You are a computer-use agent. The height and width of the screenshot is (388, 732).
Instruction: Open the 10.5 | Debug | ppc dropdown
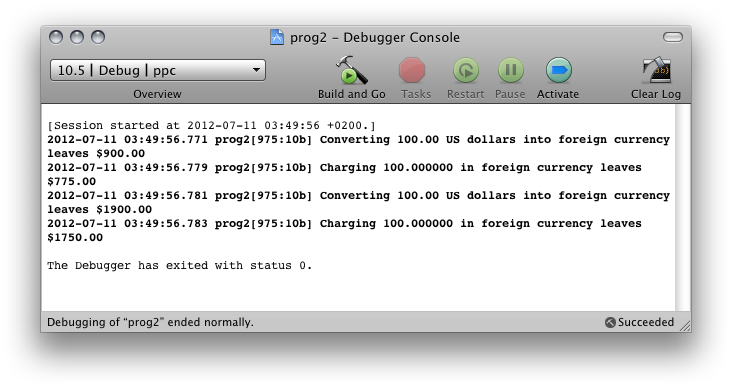pyautogui.click(x=158, y=70)
